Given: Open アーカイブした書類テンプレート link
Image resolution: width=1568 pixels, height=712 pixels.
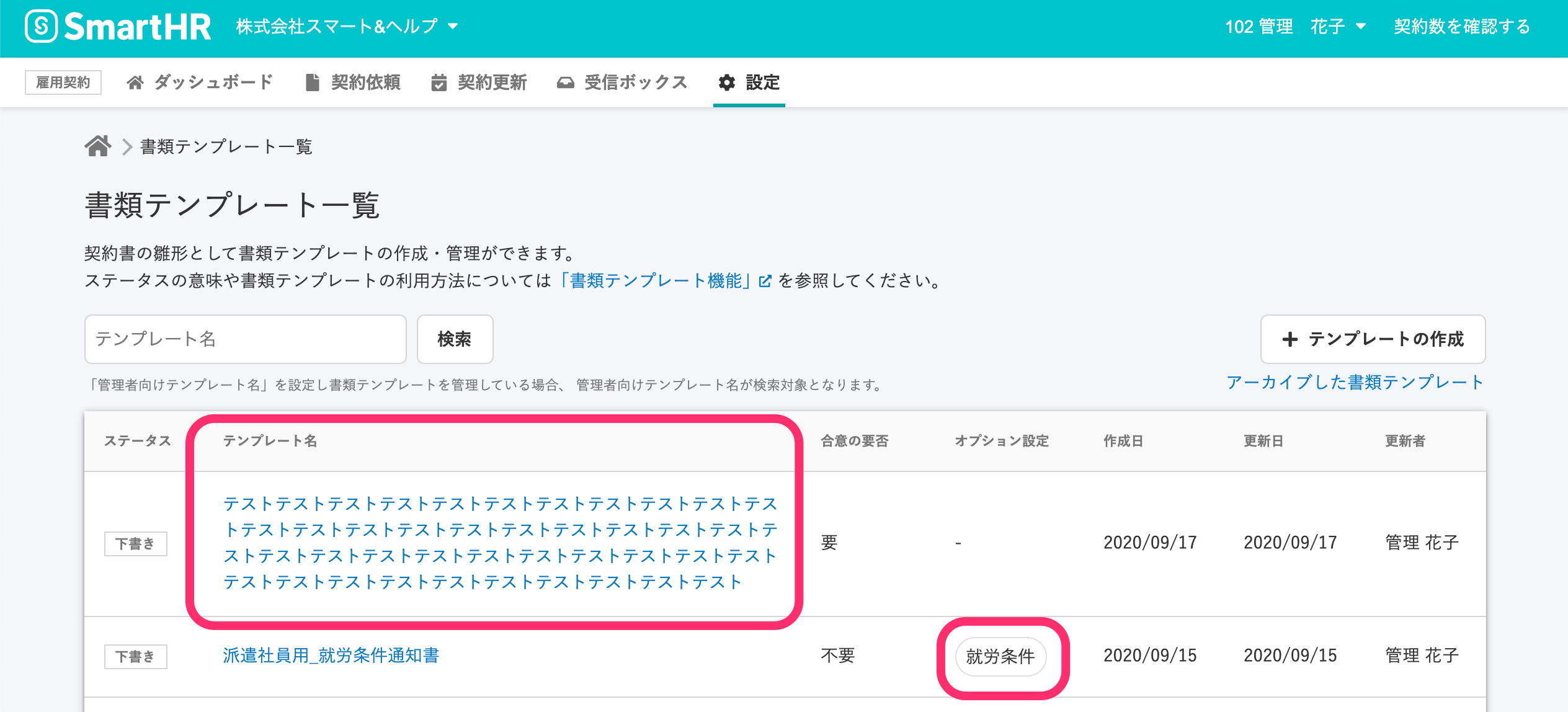Looking at the screenshot, I should [x=1355, y=382].
